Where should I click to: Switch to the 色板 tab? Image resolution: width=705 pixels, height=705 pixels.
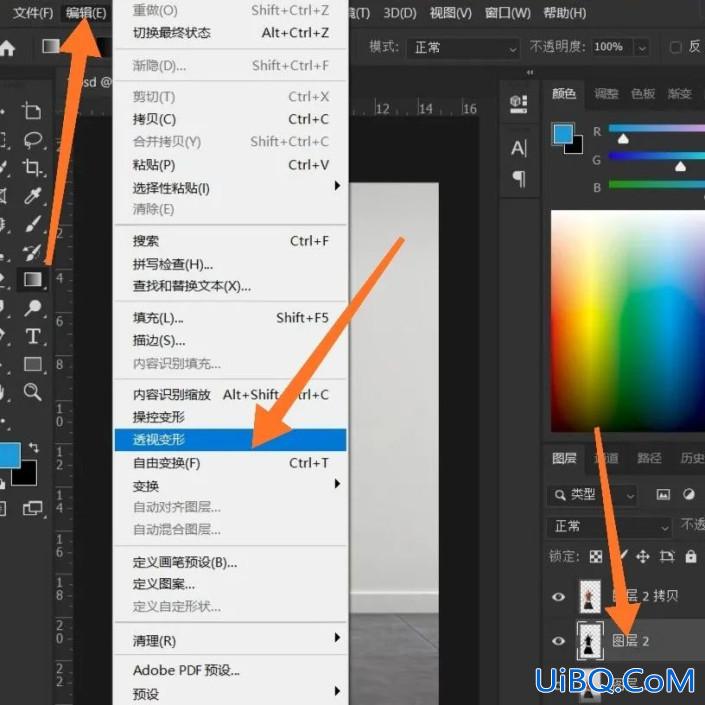click(x=643, y=94)
